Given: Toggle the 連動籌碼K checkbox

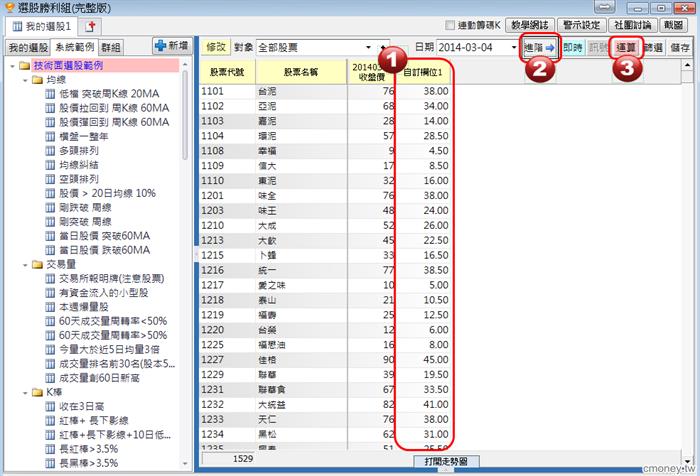Looking at the screenshot, I should [450, 25].
